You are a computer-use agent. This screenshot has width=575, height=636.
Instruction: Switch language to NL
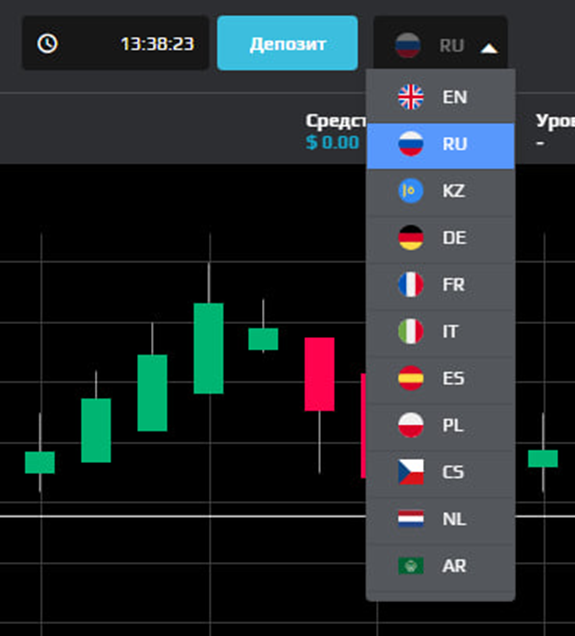440,519
